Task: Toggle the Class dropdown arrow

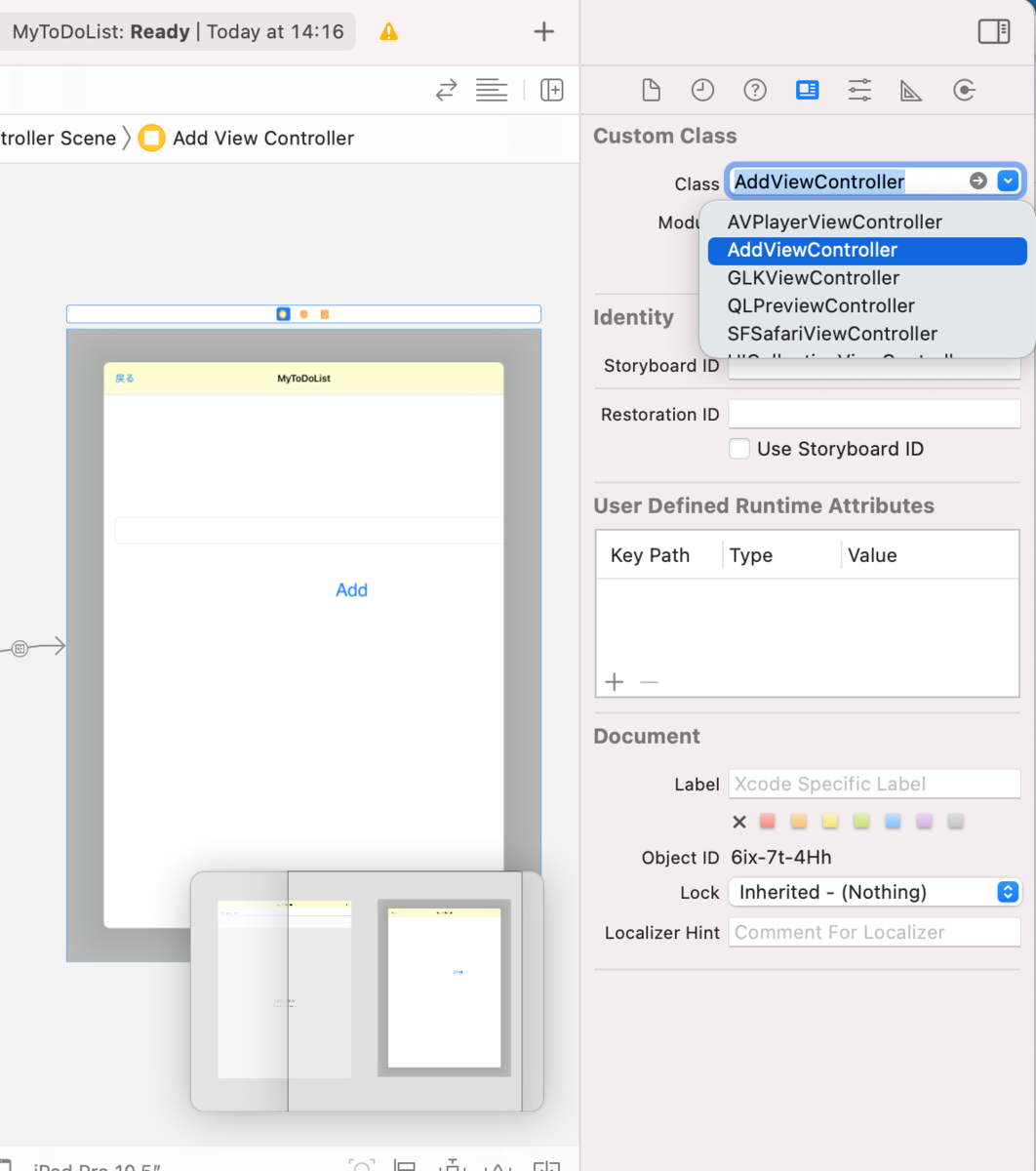Action: [x=1009, y=182]
